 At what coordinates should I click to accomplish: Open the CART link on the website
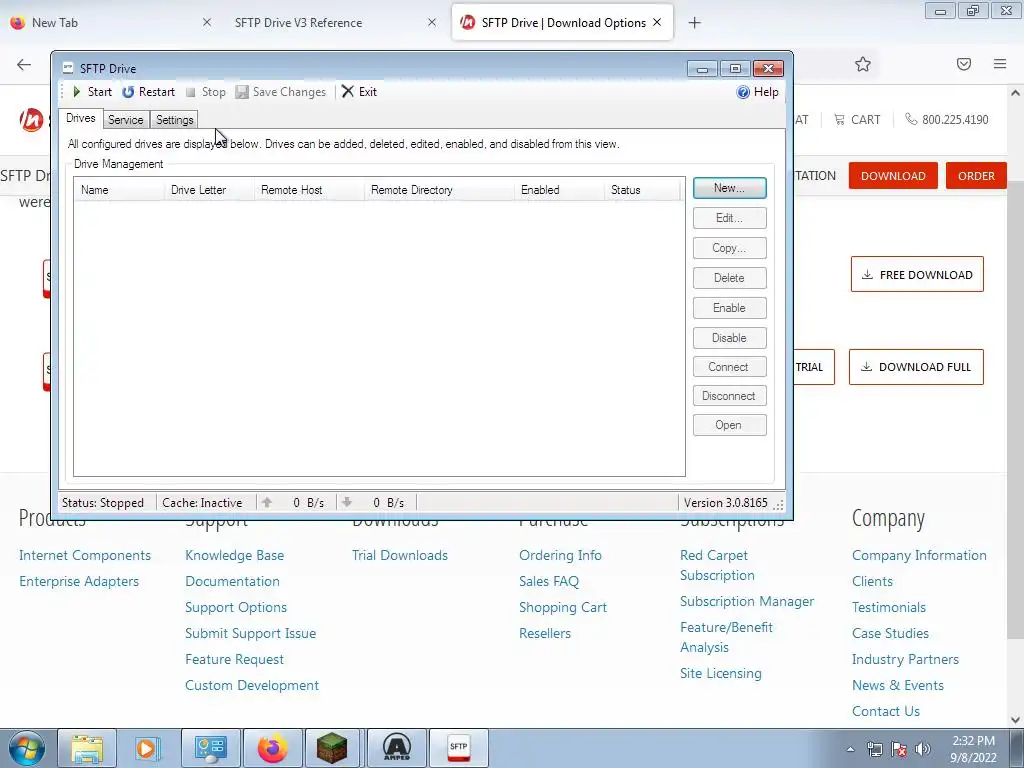click(x=857, y=120)
